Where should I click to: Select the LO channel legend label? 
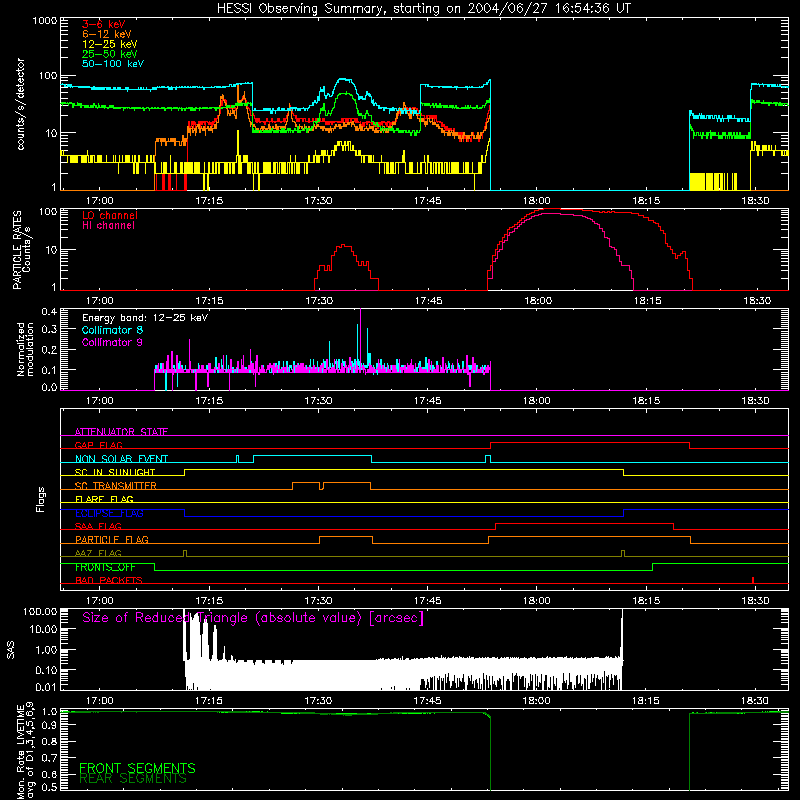point(109,215)
